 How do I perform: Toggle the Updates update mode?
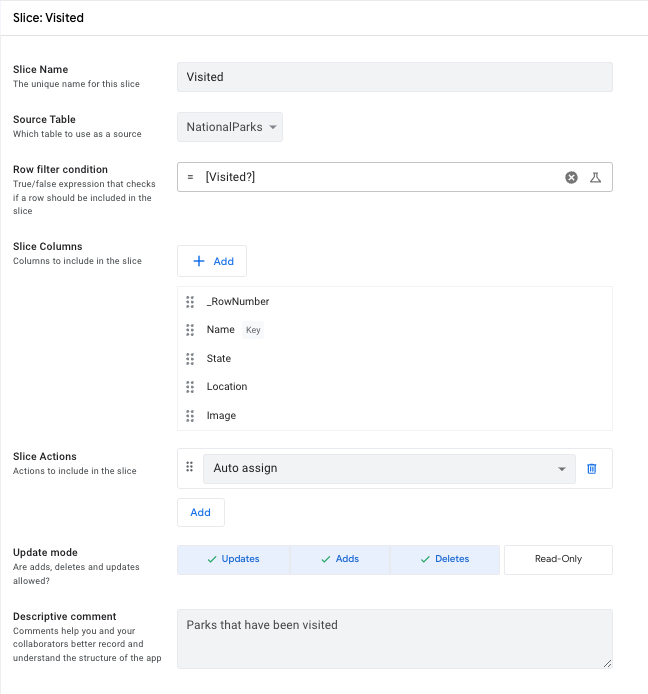point(233,559)
